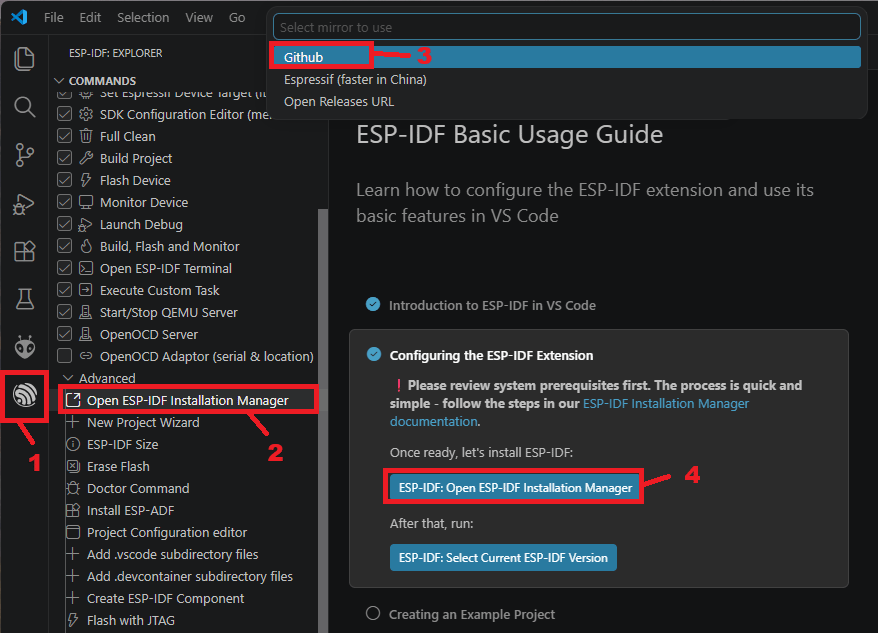Open PlatformIO alien icon view
Viewport: 878px width, 633px height.
pos(25,347)
